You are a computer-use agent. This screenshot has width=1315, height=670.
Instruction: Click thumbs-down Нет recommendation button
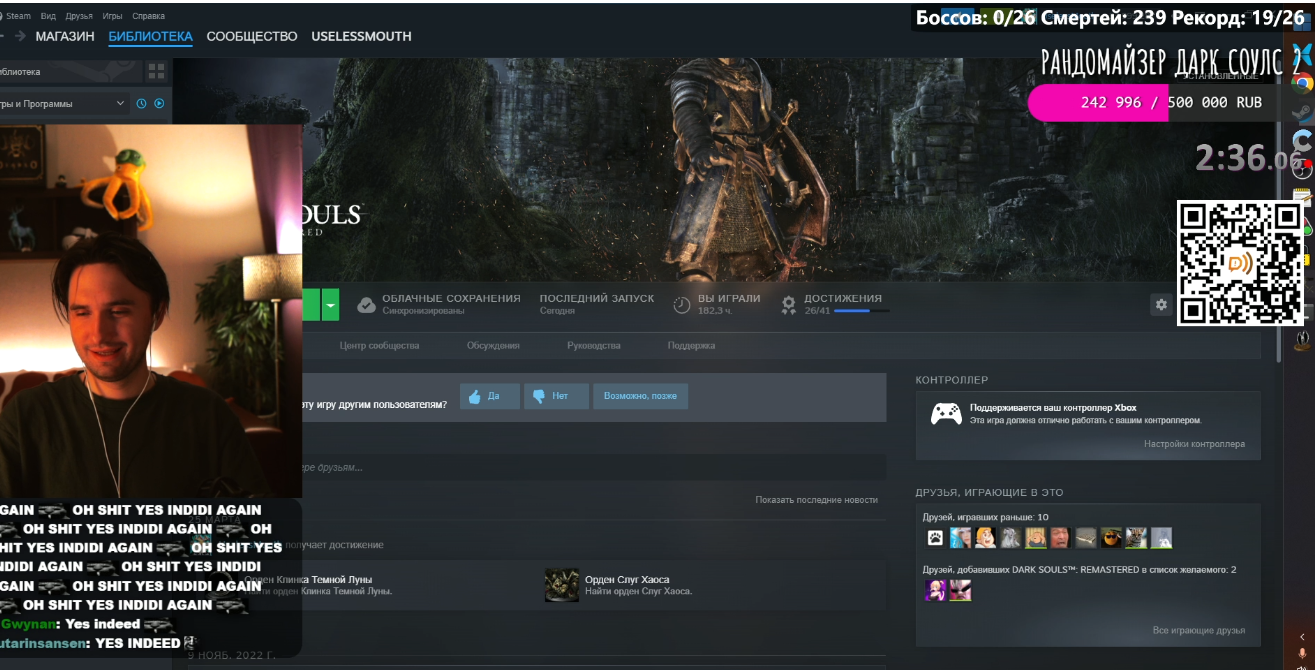[556, 396]
